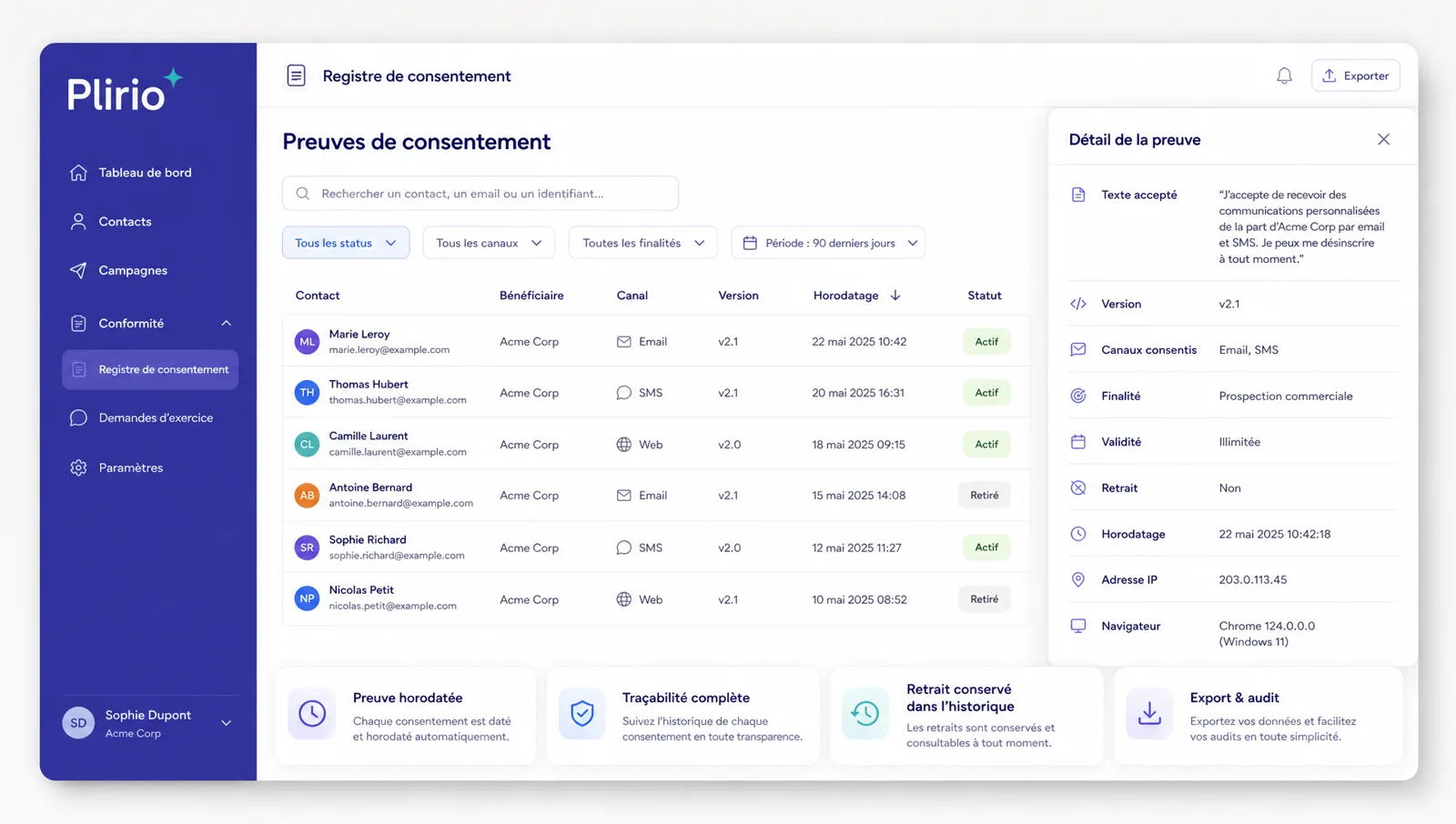Click the Conformité document icon

pyautogui.click(x=78, y=324)
